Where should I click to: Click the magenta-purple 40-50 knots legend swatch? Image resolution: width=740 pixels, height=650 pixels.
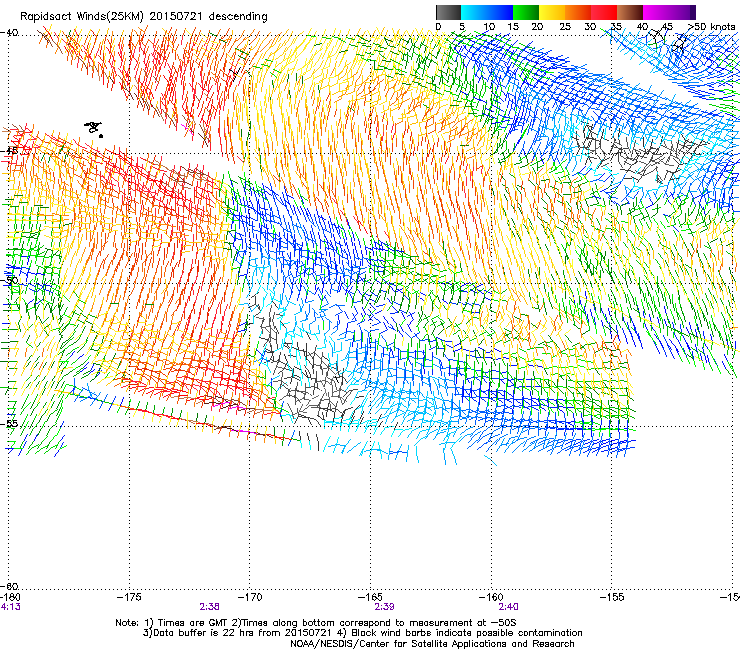pos(669,12)
